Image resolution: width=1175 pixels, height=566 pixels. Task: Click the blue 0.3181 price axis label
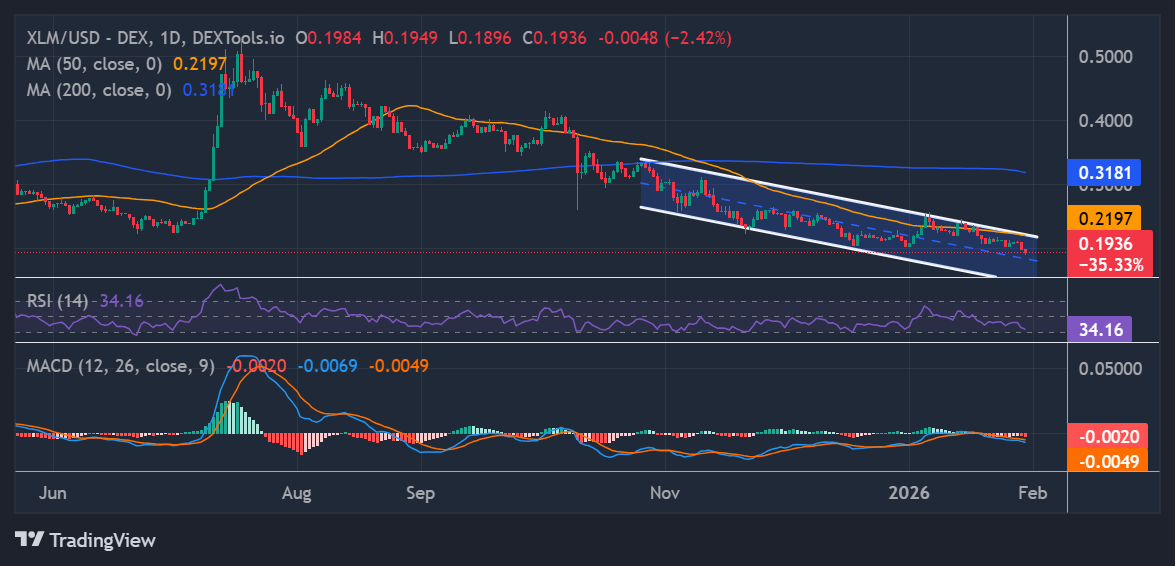(x=1105, y=172)
